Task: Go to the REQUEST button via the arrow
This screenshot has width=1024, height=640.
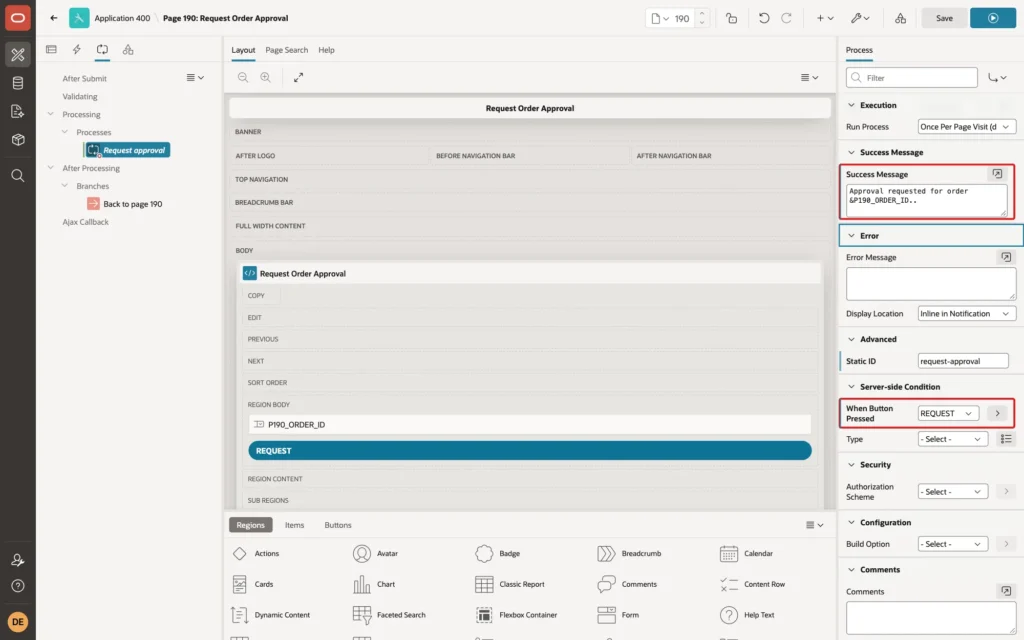Action: tap(997, 413)
